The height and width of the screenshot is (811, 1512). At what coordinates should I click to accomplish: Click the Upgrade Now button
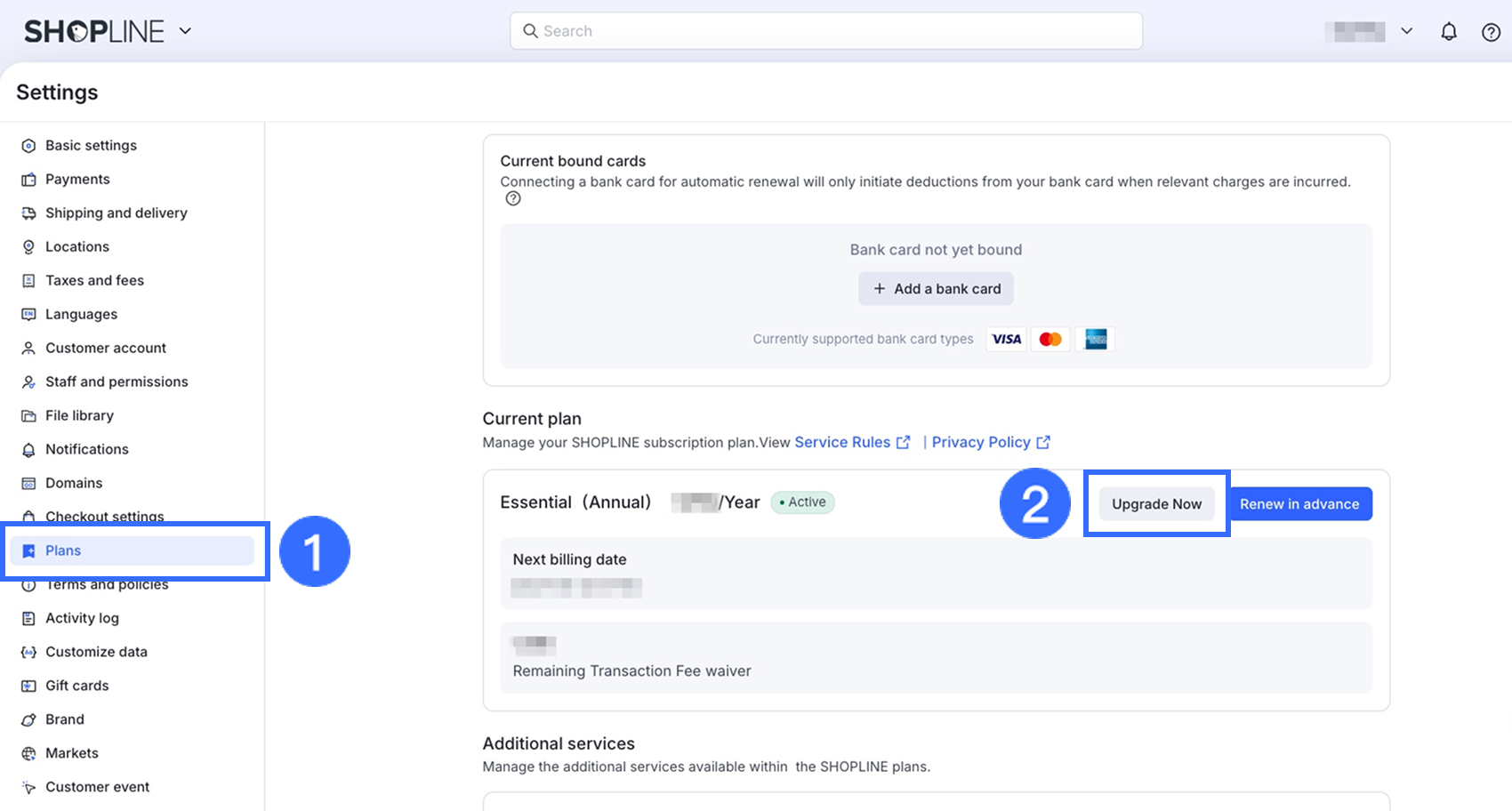pos(1156,504)
